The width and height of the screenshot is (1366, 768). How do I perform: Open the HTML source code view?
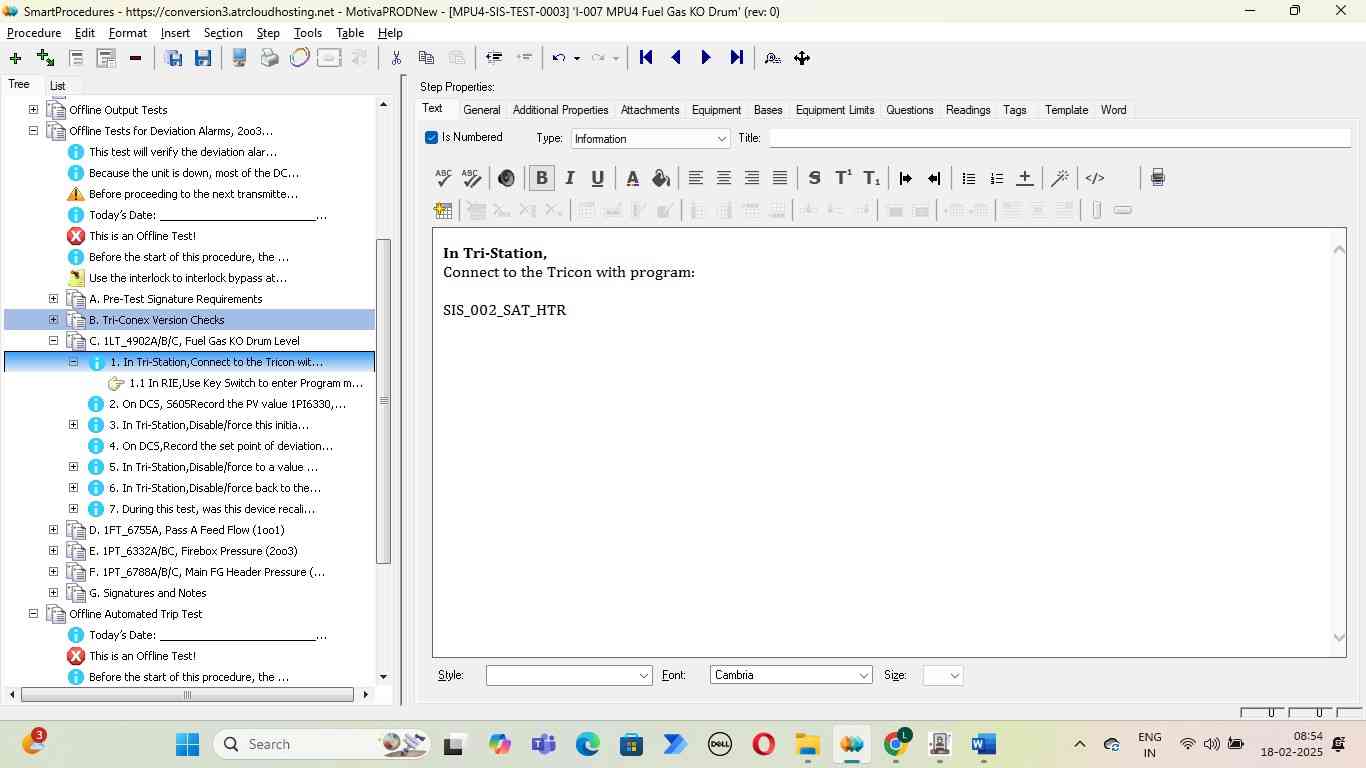click(1095, 178)
